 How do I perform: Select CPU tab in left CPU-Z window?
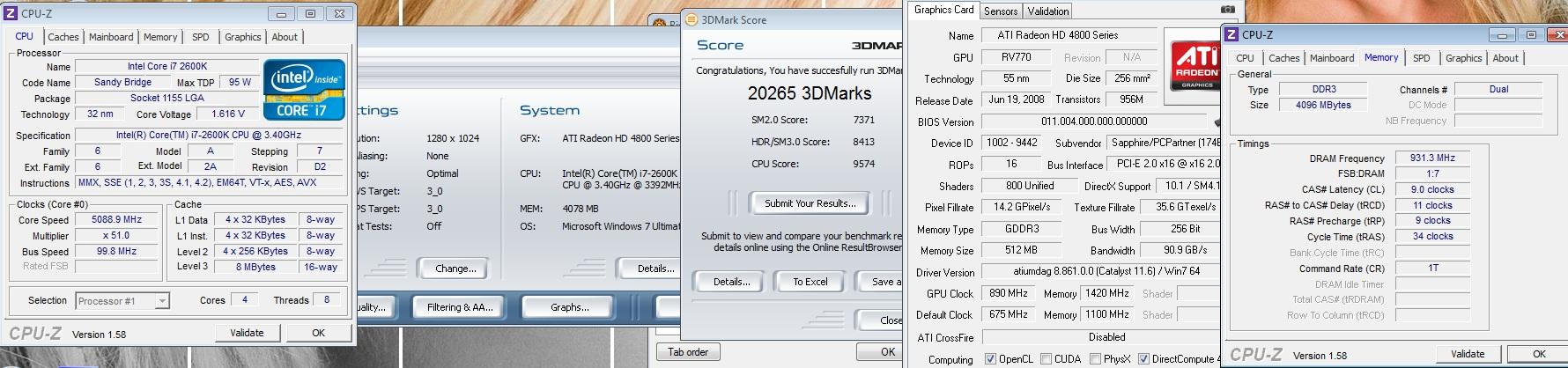click(25, 36)
